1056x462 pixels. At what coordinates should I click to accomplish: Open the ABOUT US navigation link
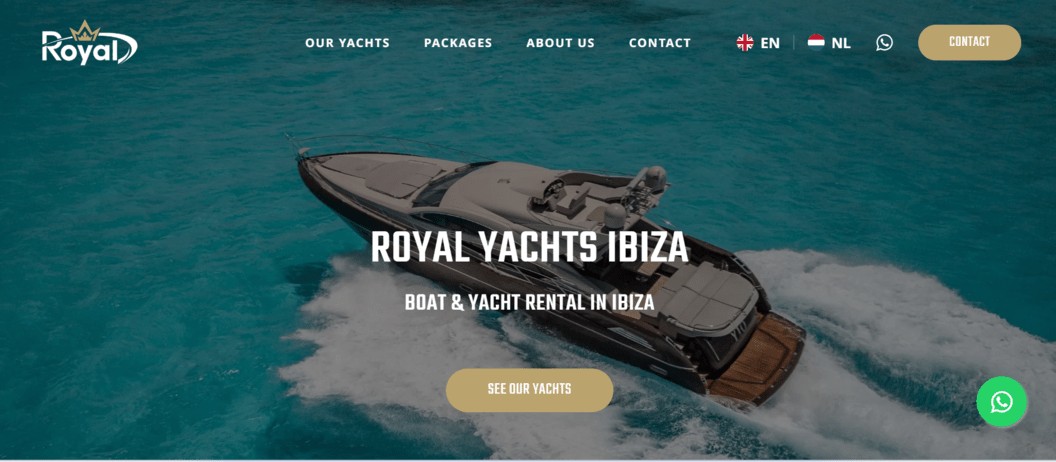[x=560, y=43]
